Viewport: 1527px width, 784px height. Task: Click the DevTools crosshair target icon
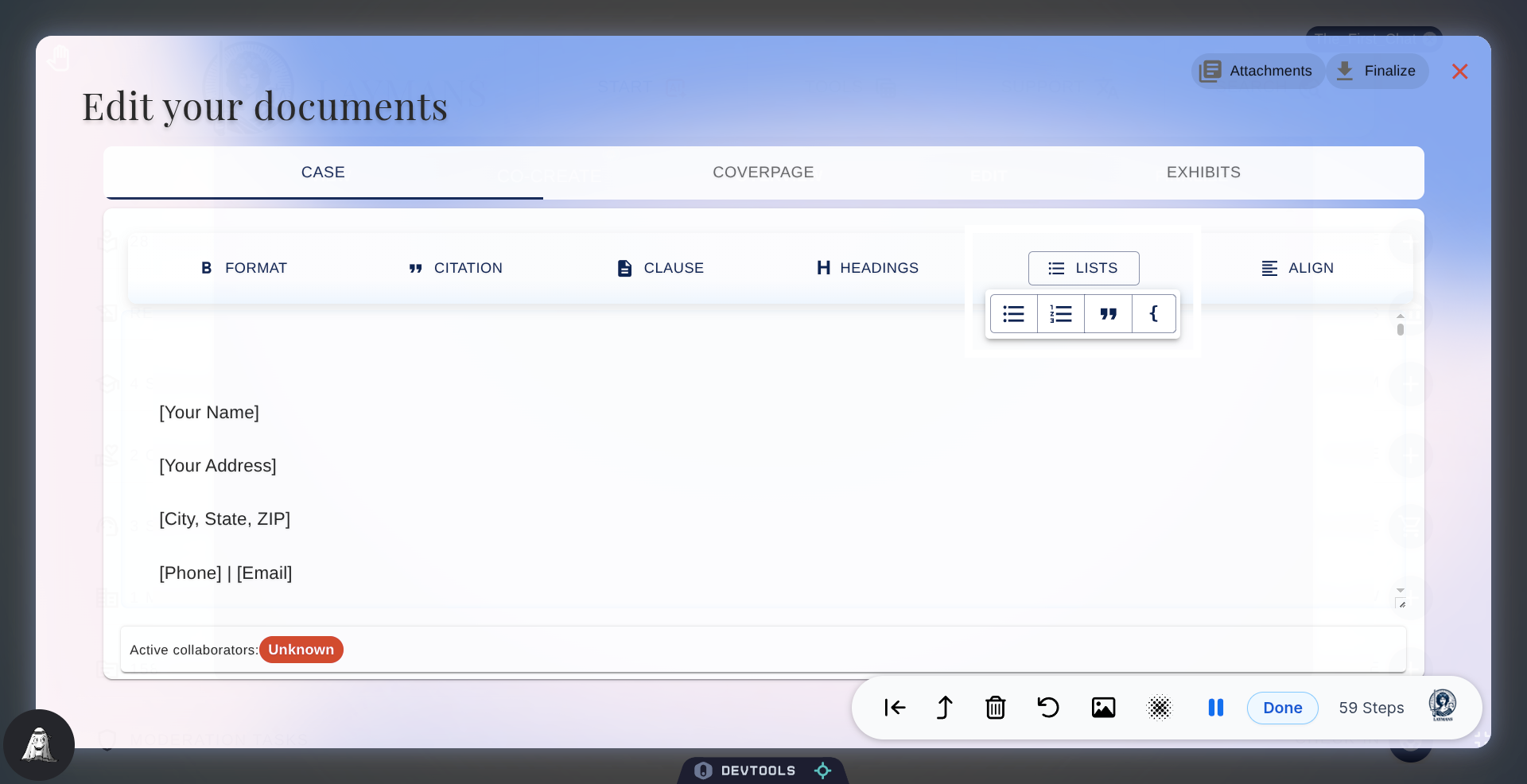(823, 770)
